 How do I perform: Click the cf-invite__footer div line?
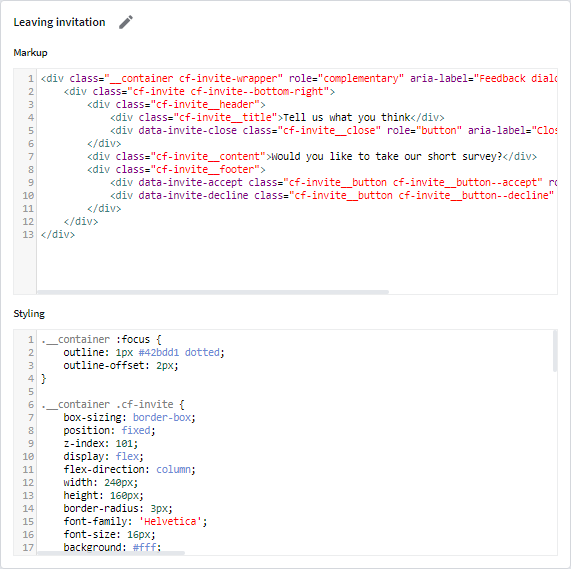coord(176,170)
